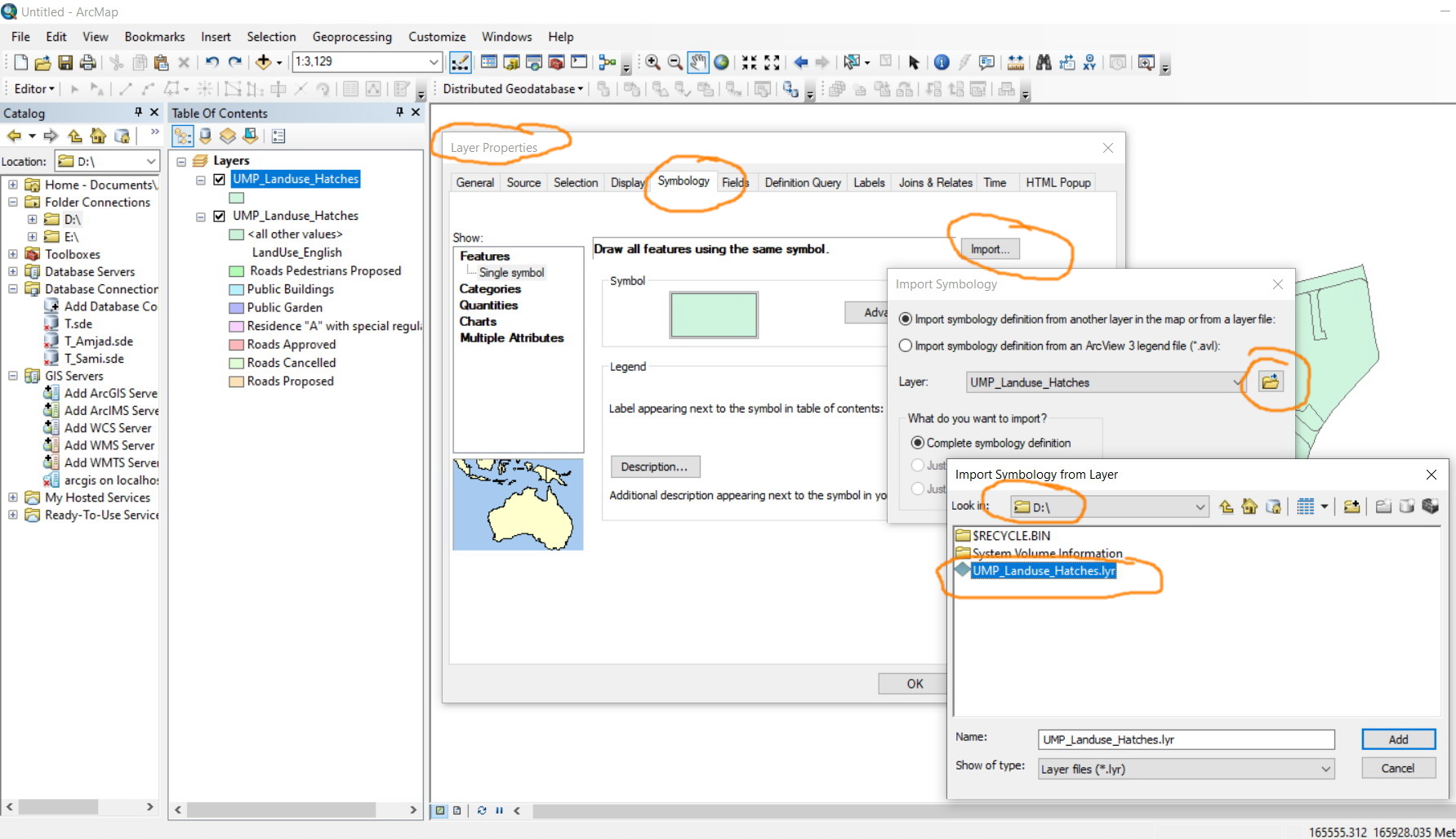Image resolution: width=1456 pixels, height=839 pixels.
Task: Click Add in Import Symbology From Layer dialog
Action: pyautogui.click(x=1398, y=739)
